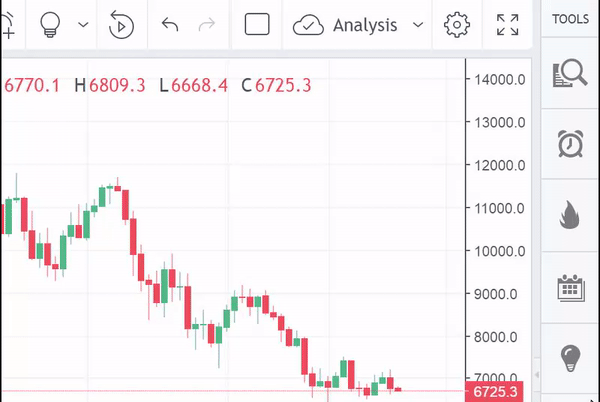
Task: Toggle fullscreen mode
Action: click(x=507, y=25)
